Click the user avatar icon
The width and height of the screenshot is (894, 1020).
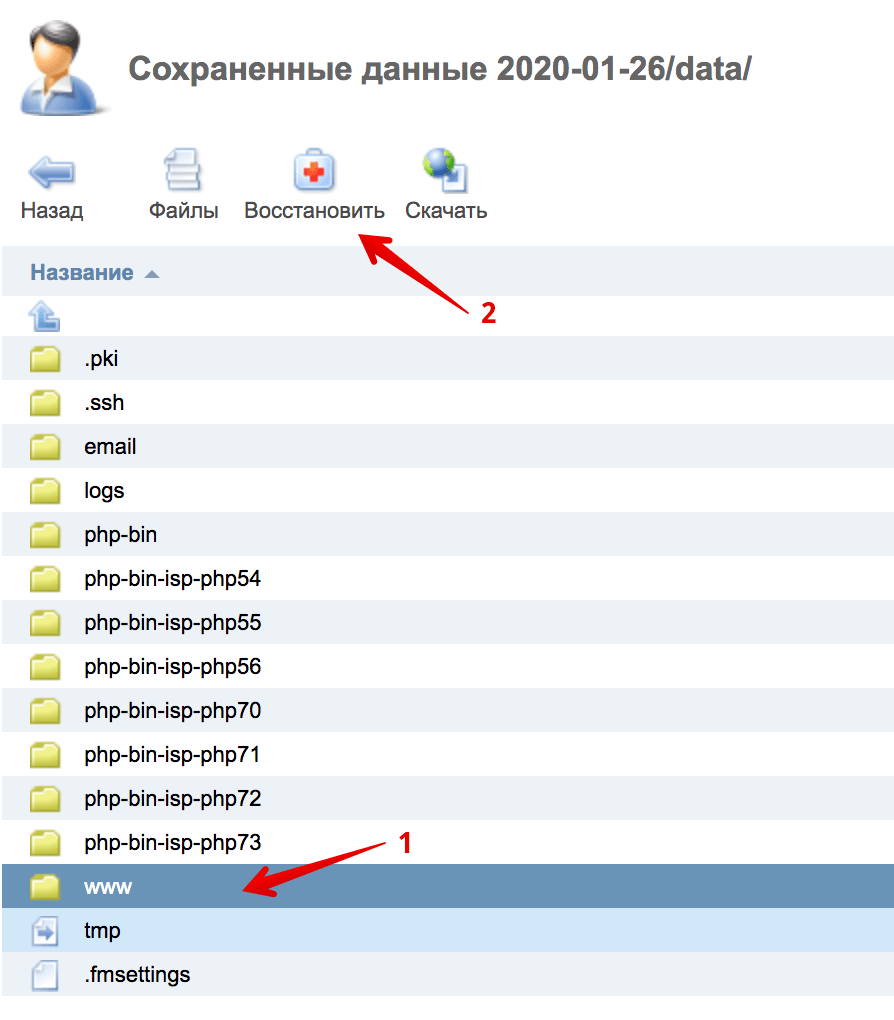pyautogui.click(x=61, y=68)
